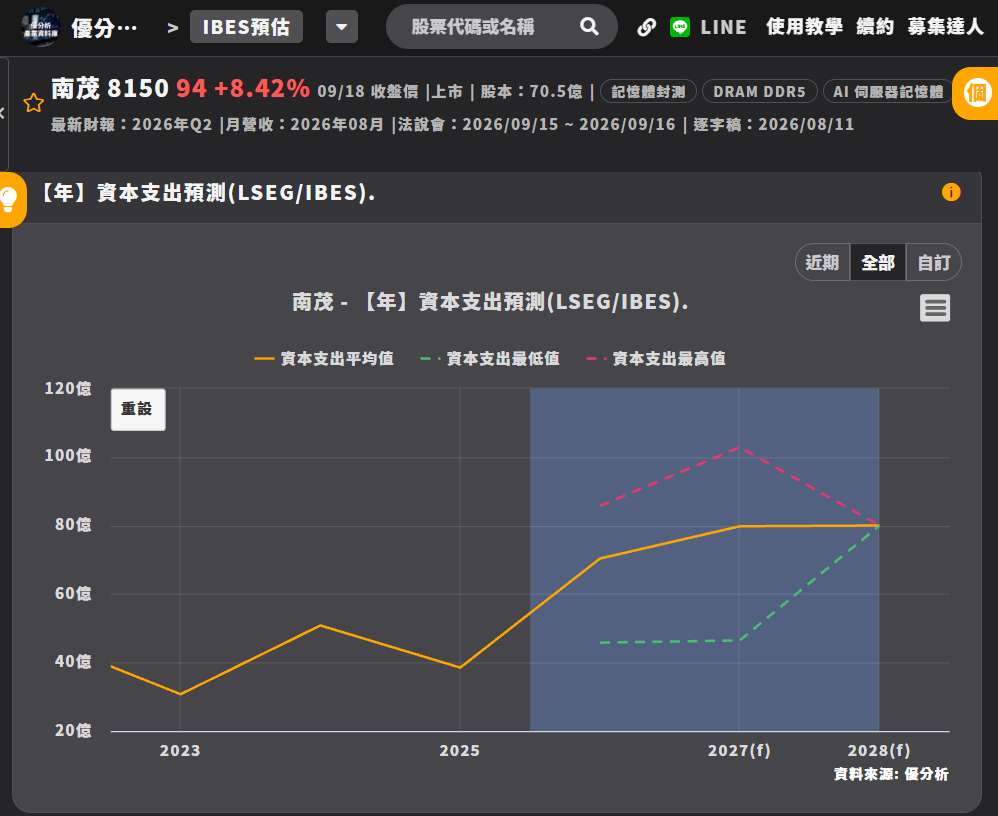Open the site logo avatar

[x=39, y=27]
